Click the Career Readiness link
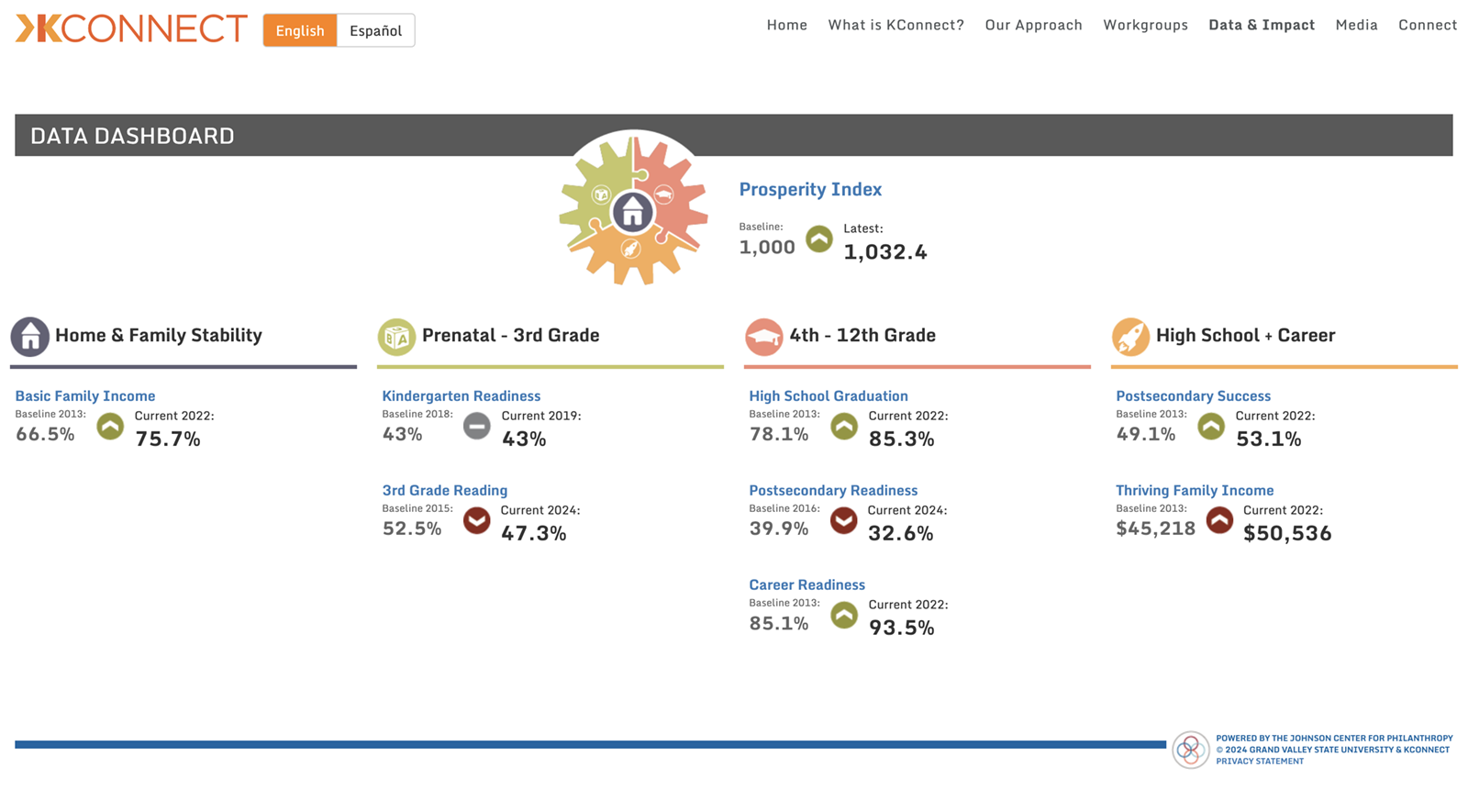The height and width of the screenshot is (812, 1468). 806,584
